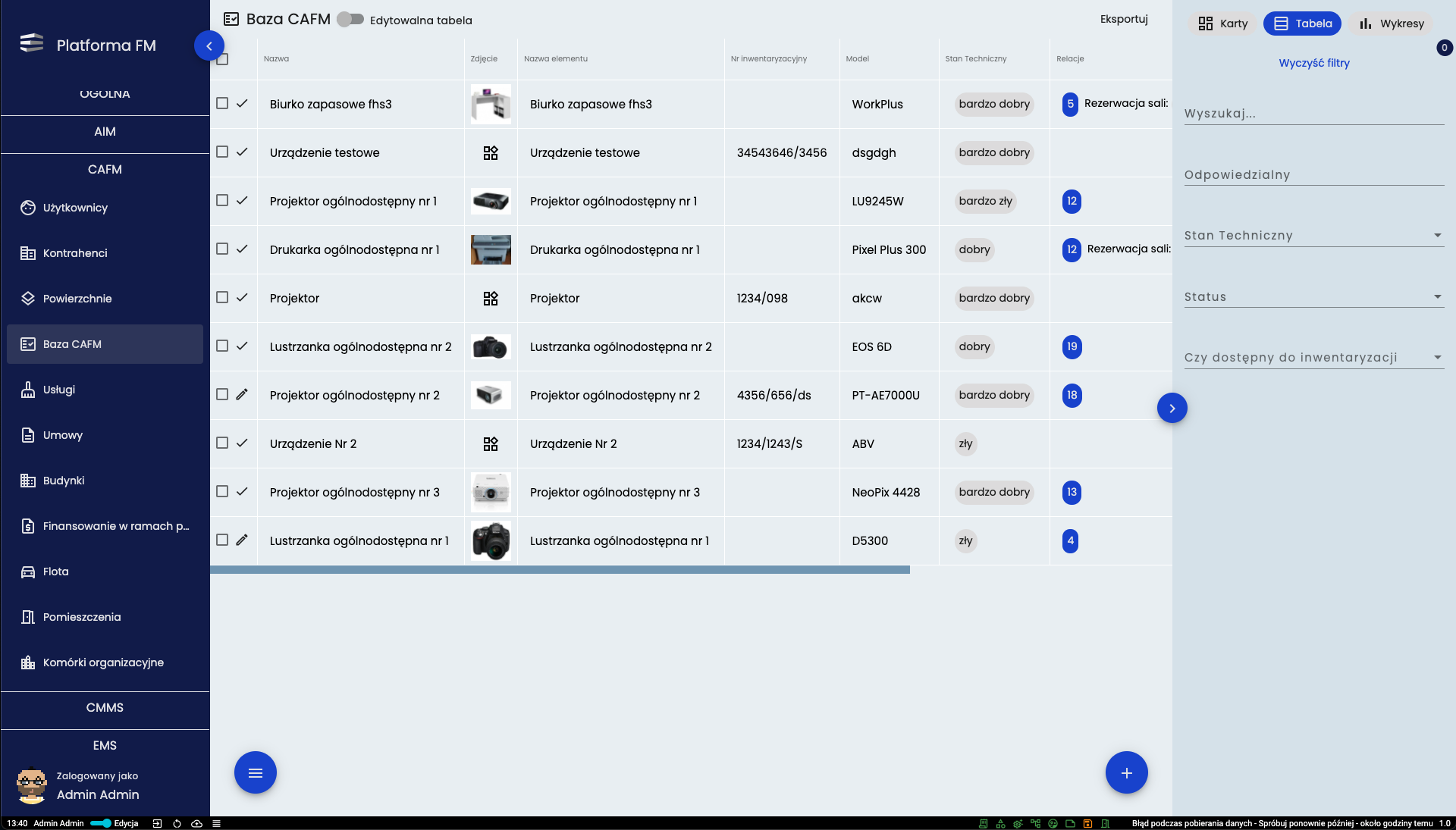
Task: Click Wyczyść filtry link
Action: 1314,63
